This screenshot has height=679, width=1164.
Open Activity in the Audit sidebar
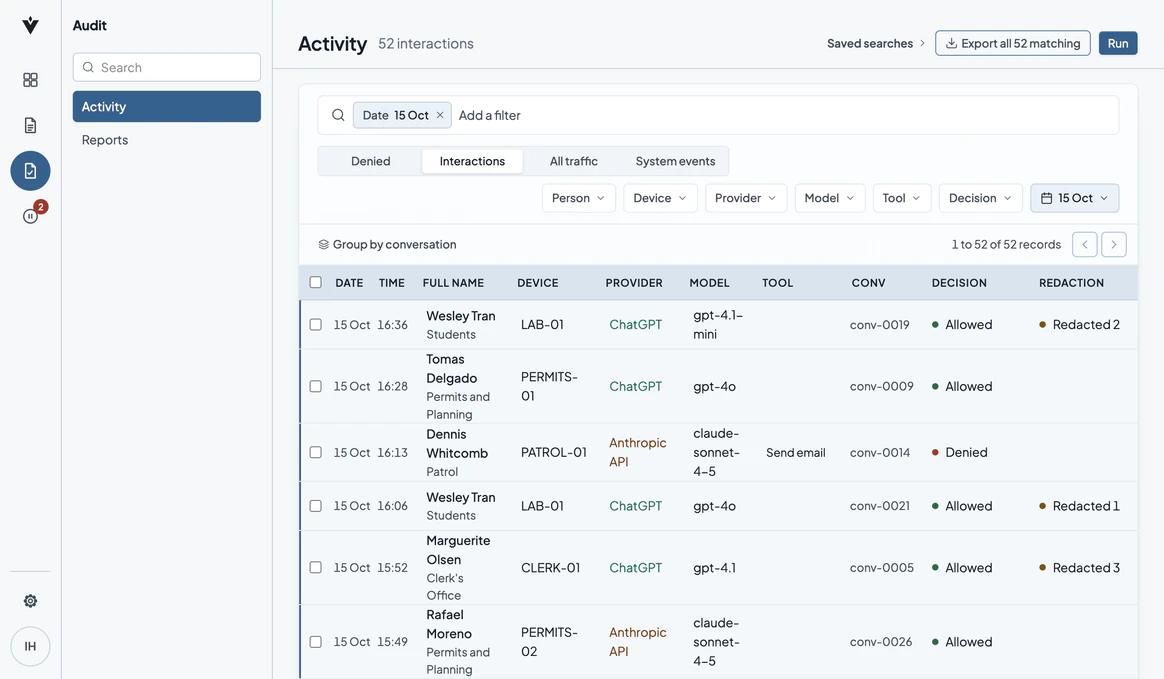(x=167, y=107)
